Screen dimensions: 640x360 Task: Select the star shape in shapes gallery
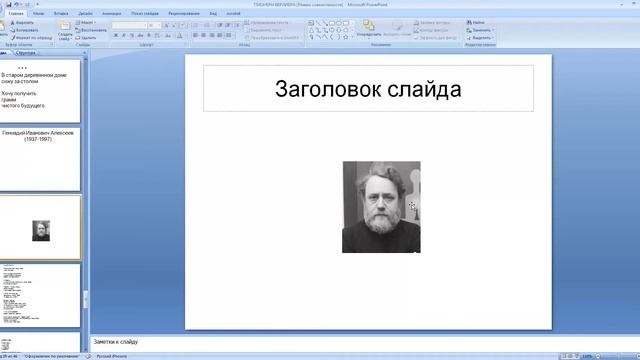(x=346, y=37)
